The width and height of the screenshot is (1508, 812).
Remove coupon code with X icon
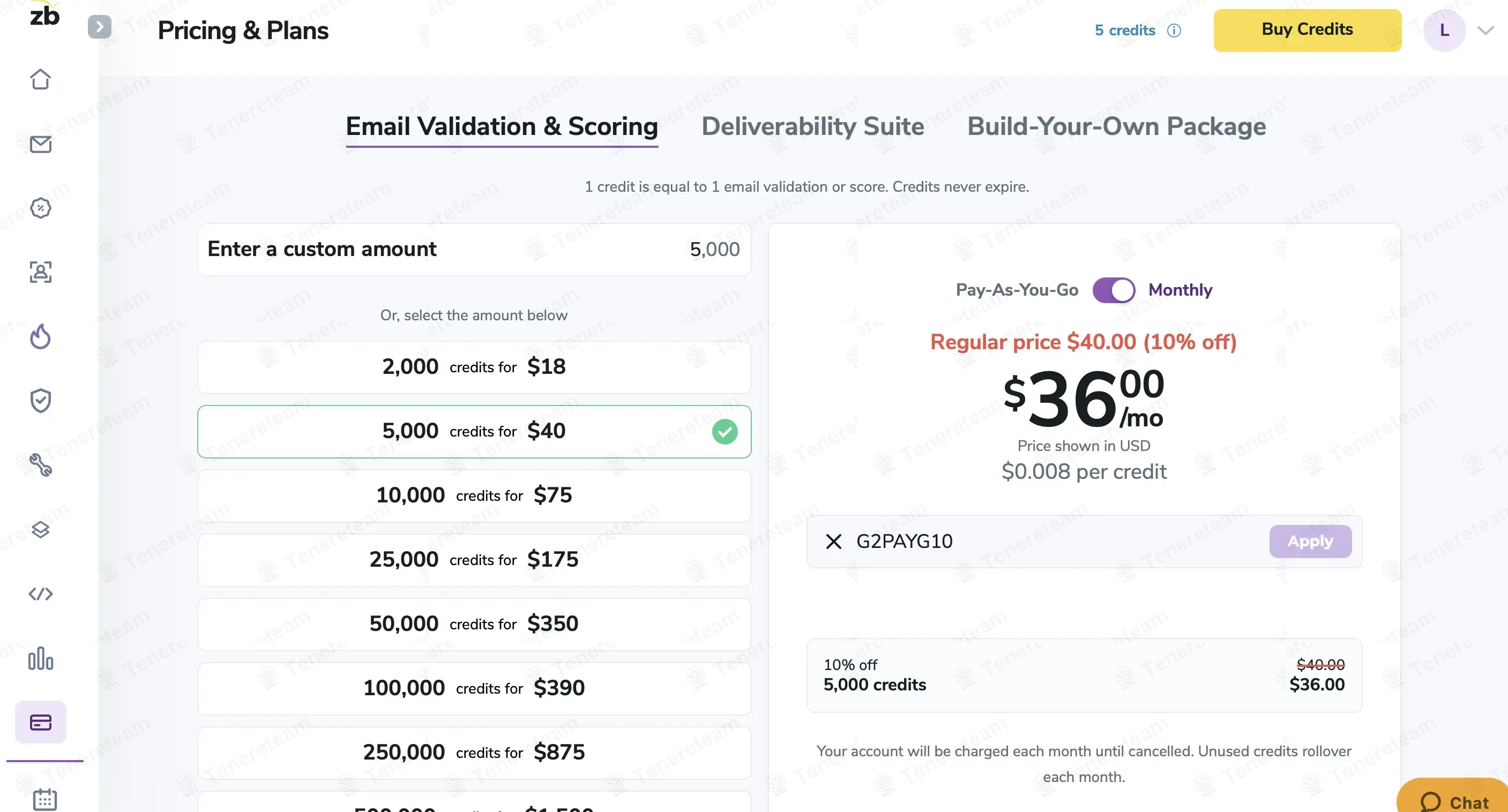pos(833,541)
